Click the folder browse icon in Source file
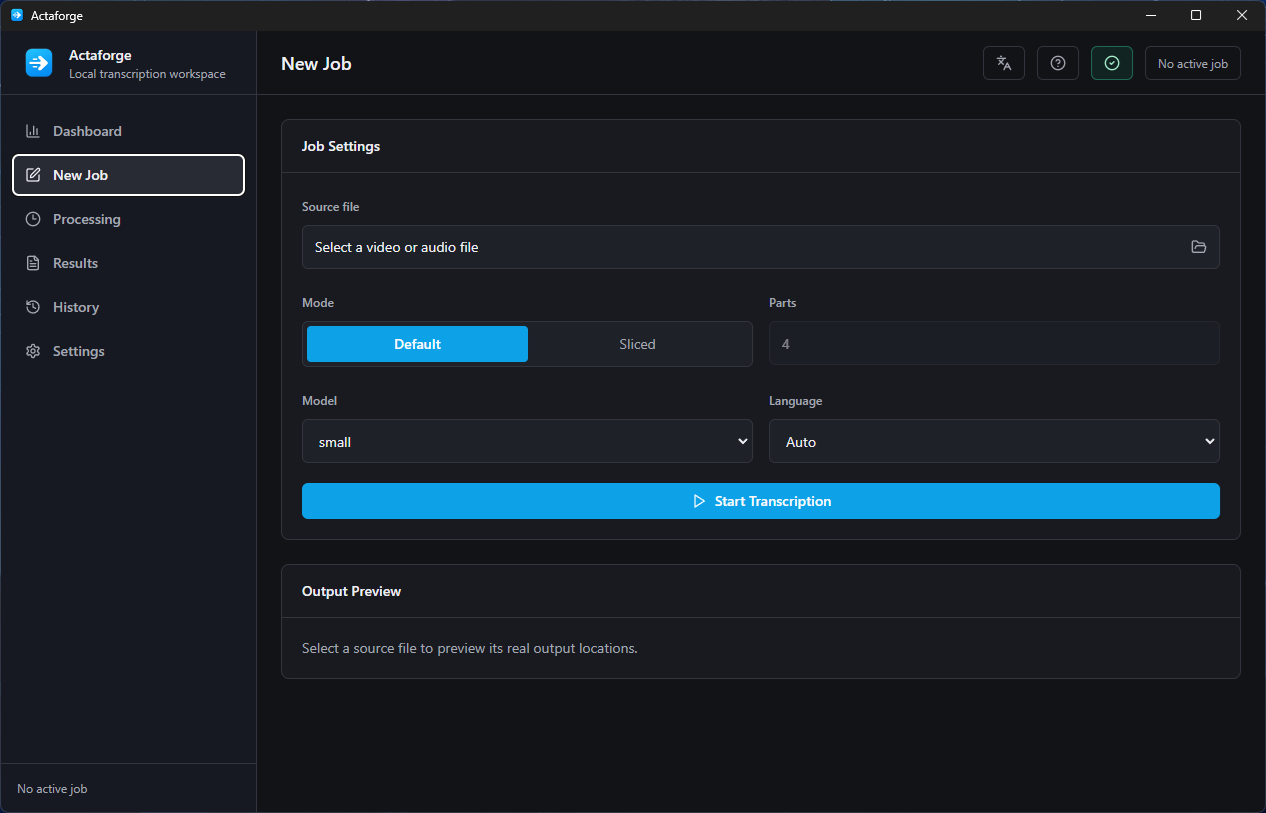Screen dimensions: 1266x813 coord(1199,247)
